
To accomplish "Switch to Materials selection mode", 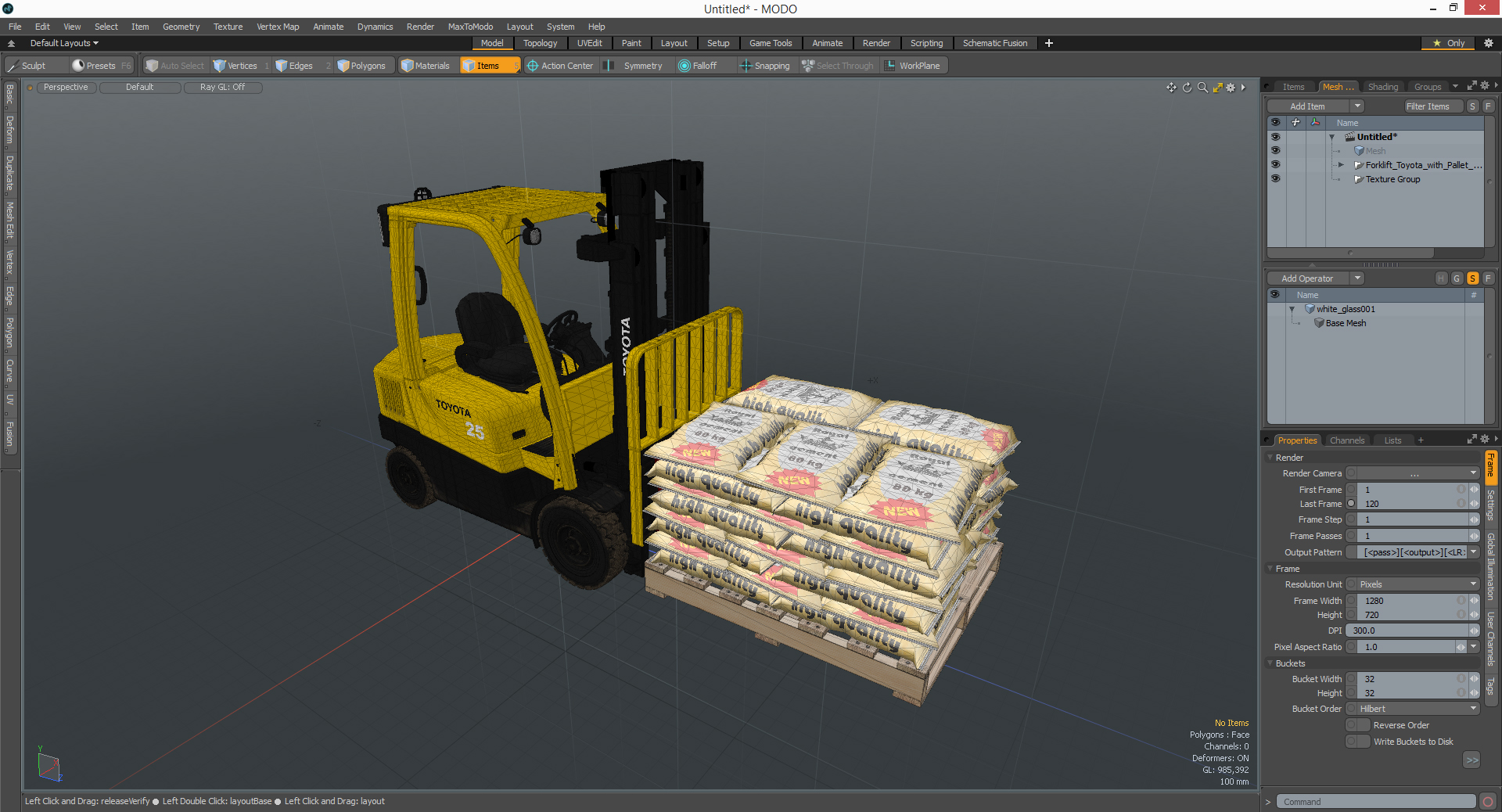I will (426, 66).
